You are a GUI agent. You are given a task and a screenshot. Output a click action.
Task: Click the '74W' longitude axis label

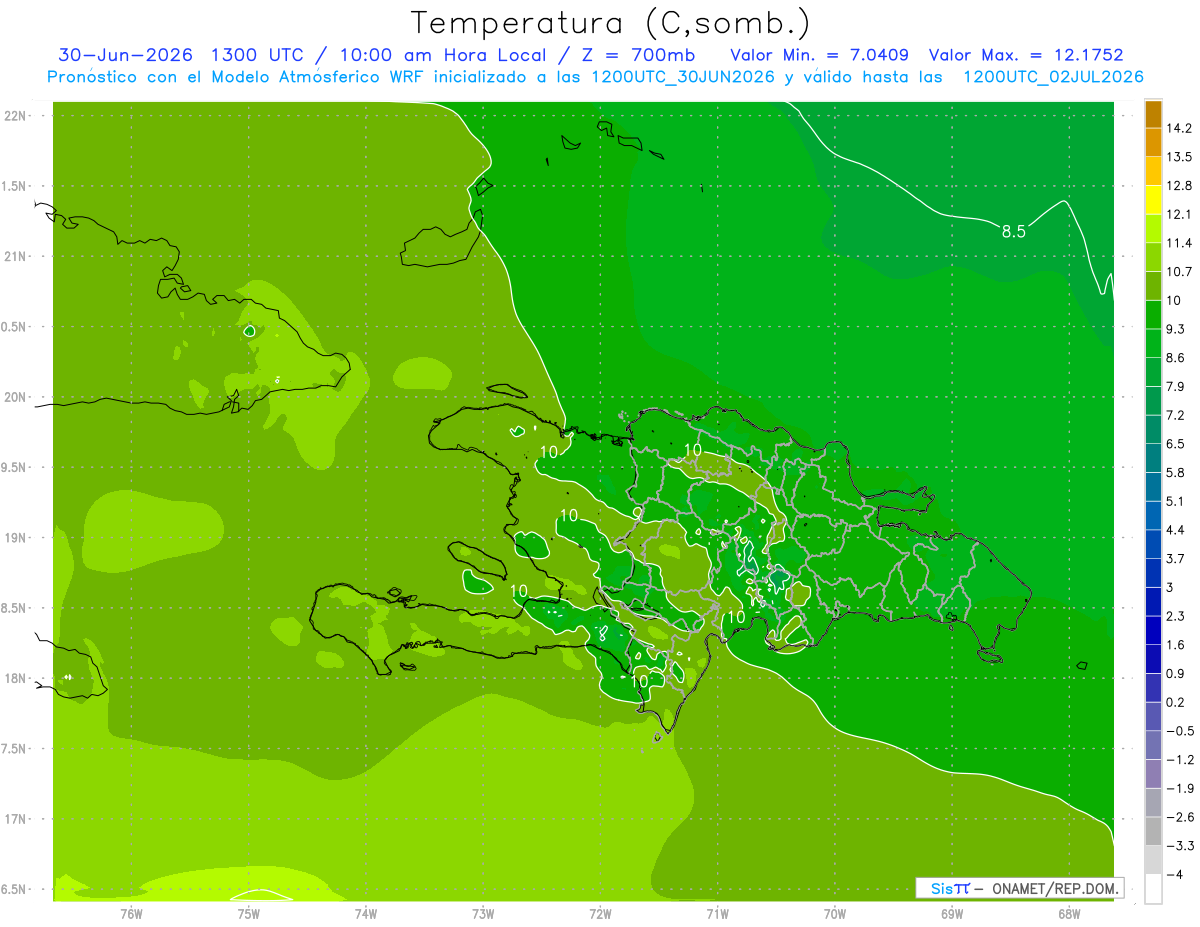(x=366, y=913)
